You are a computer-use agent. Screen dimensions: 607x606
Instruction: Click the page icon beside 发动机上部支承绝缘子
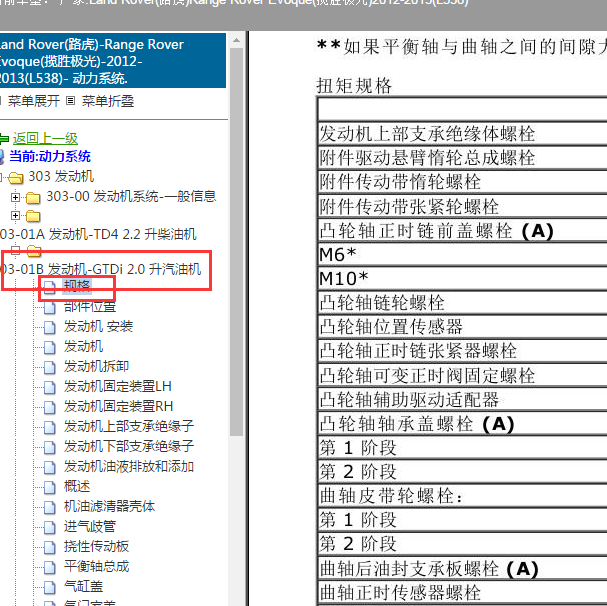tap(50, 427)
